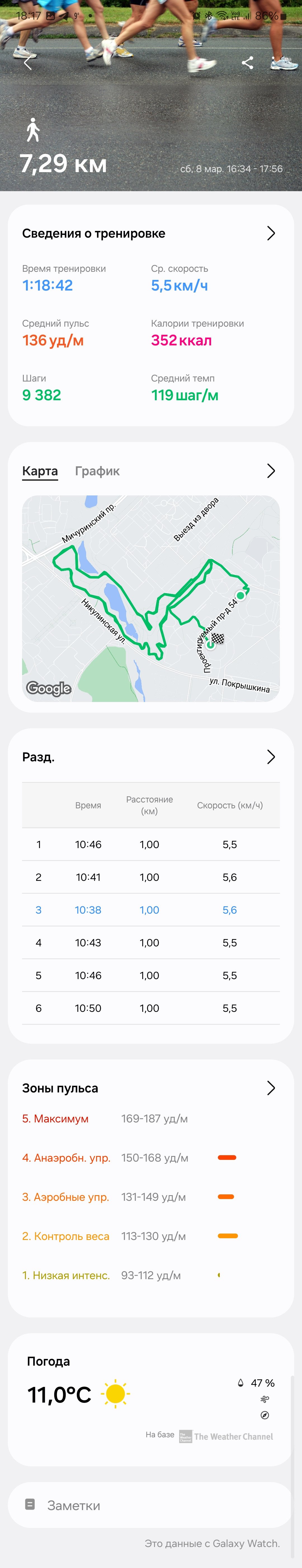
Task: Open the Заметки notes field
Action: (x=151, y=1505)
